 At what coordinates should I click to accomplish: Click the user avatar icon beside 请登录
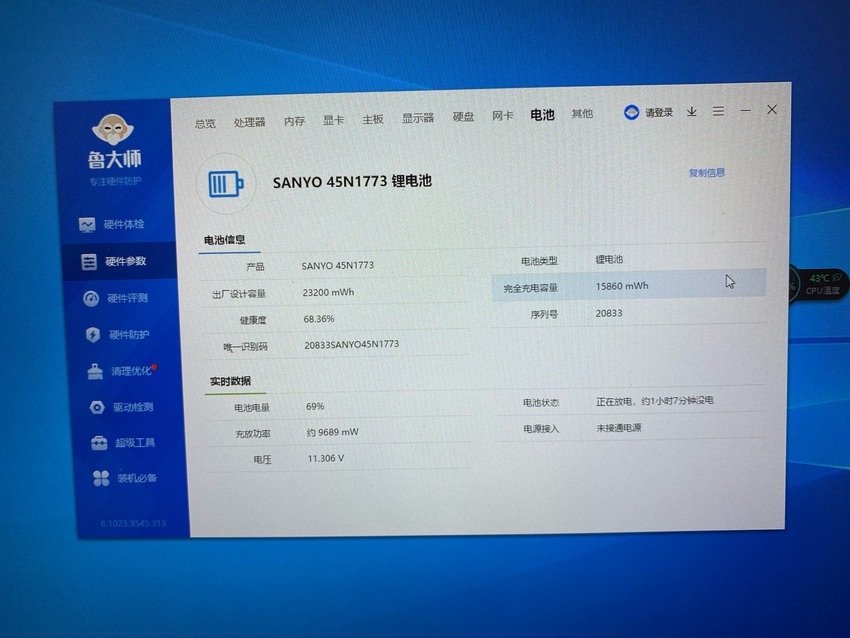(x=632, y=113)
